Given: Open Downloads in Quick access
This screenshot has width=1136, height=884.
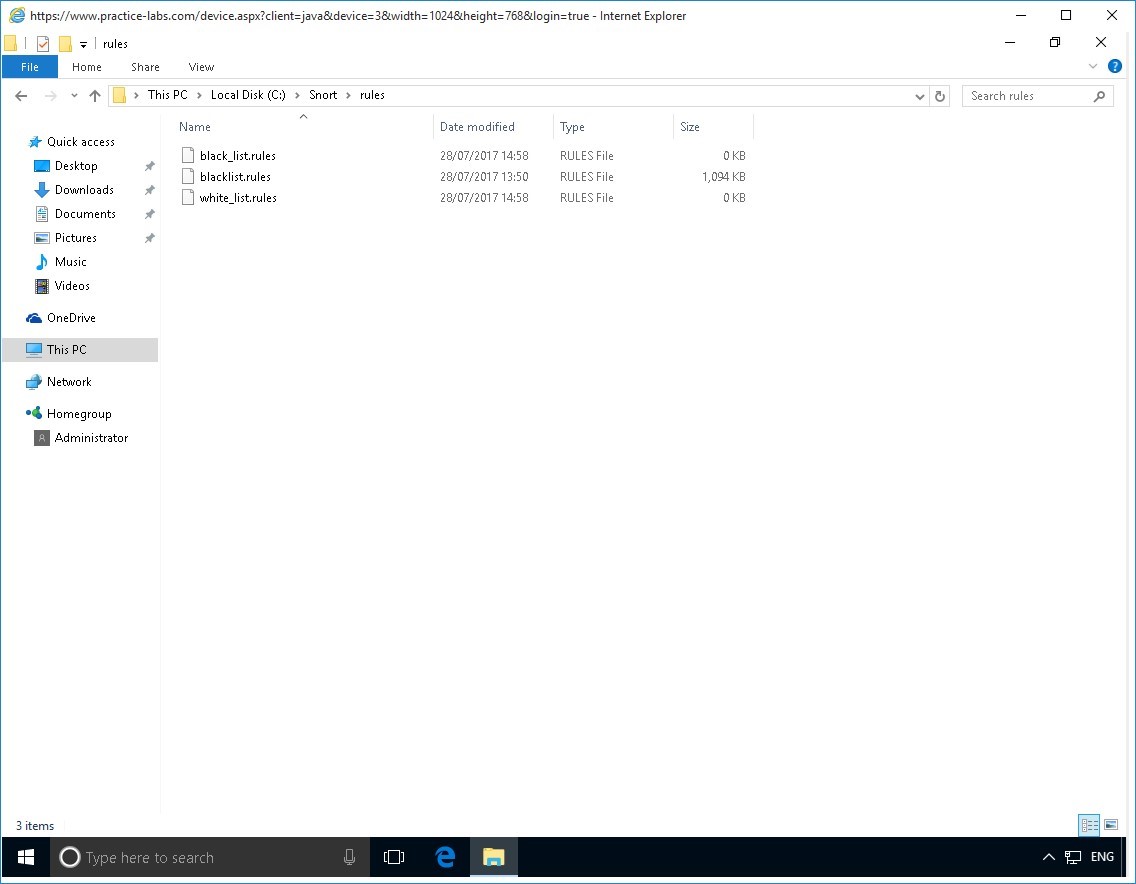Looking at the screenshot, I should (x=84, y=190).
